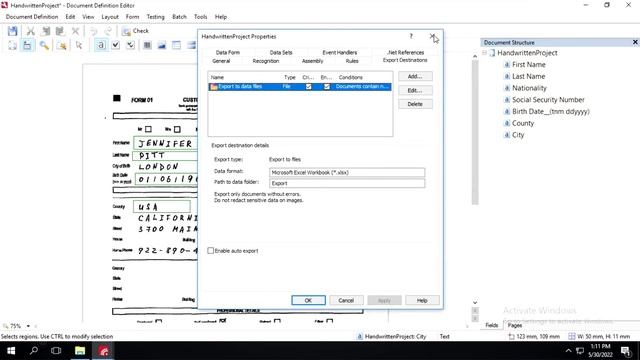640x360 pixels.
Task: Open the Windows Start menu
Action: coord(11,351)
